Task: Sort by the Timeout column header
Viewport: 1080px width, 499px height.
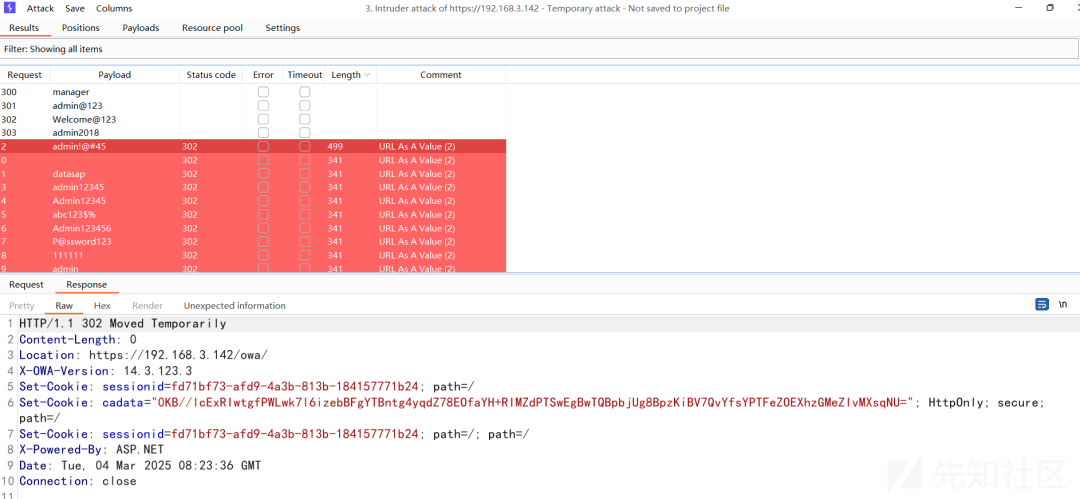Action: pyautogui.click(x=304, y=74)
